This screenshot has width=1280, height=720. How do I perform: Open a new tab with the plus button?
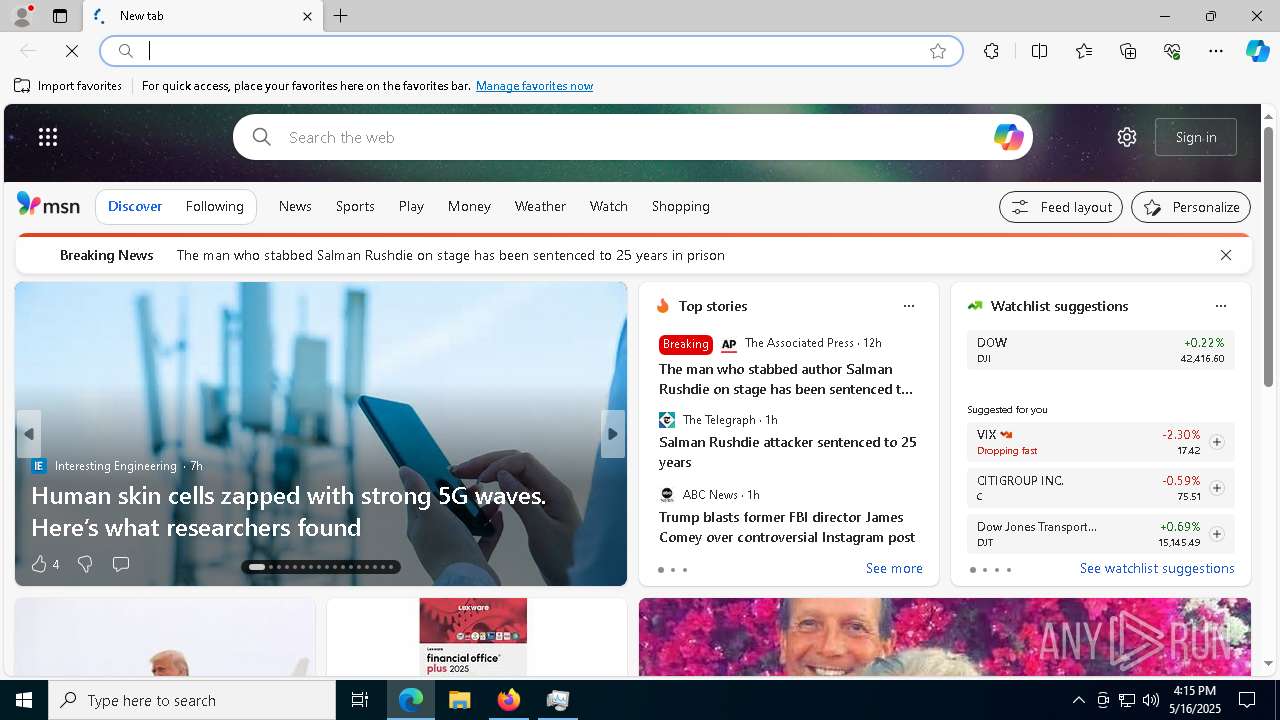click(341, 16)
